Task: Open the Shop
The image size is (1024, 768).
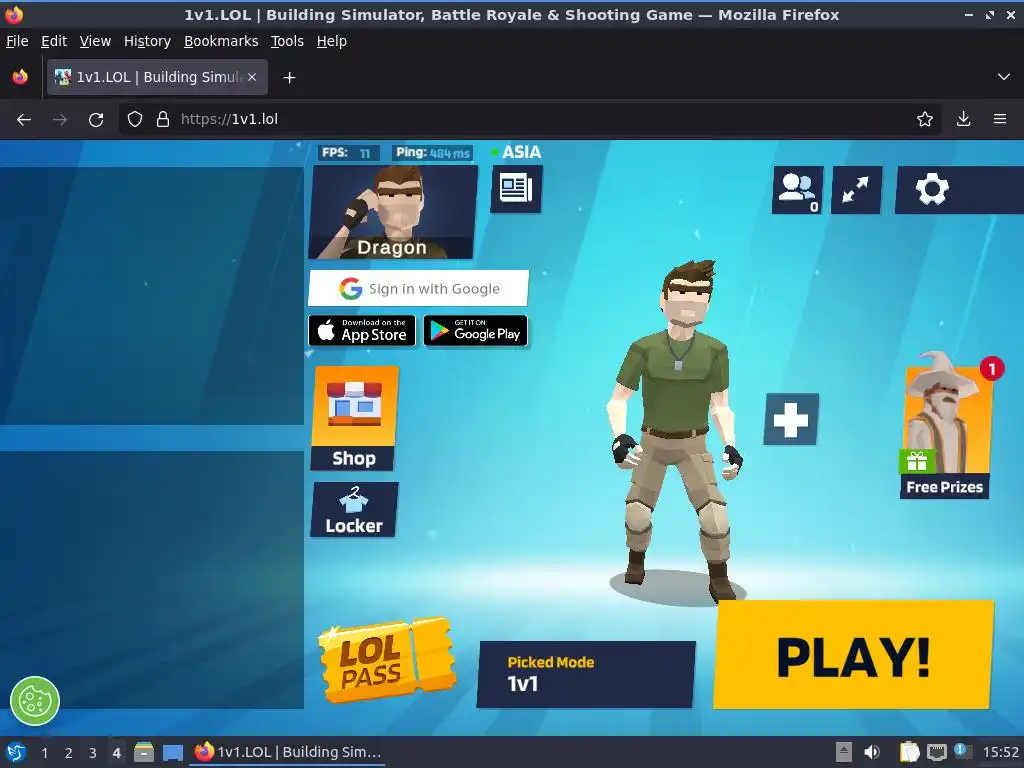Action: click(354, 418)
